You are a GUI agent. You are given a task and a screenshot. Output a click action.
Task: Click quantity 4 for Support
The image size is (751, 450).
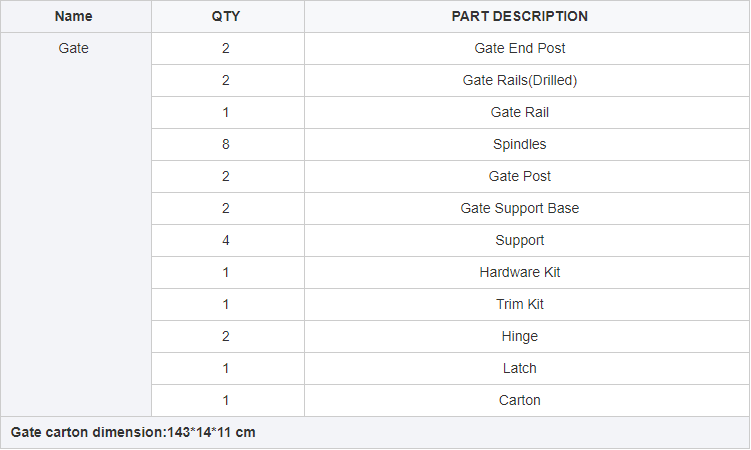226,241
